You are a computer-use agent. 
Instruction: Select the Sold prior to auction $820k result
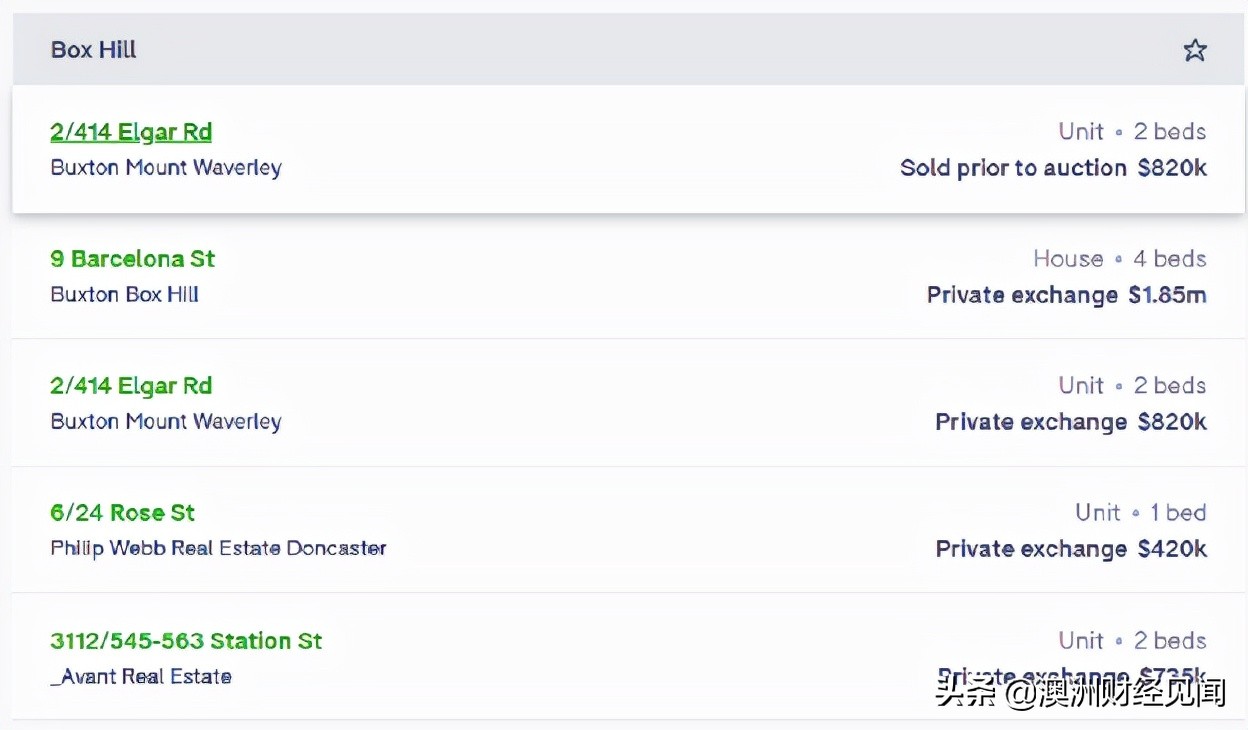pyautogui.click(x=1053, y=168)
